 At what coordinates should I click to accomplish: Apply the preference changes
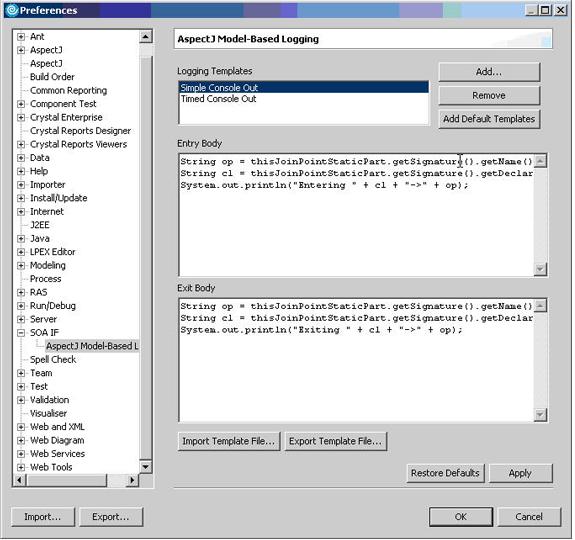pyautogui.click(x=521, y=474)
